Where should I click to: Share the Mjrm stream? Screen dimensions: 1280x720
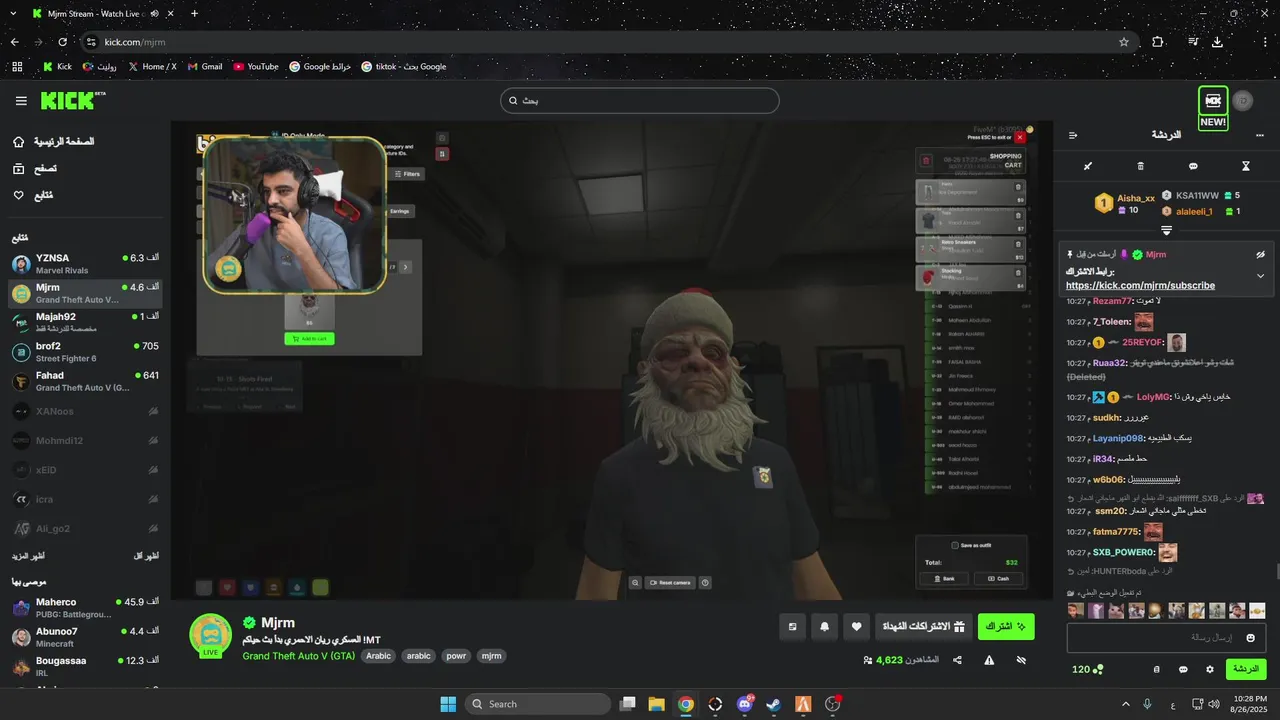957,660
